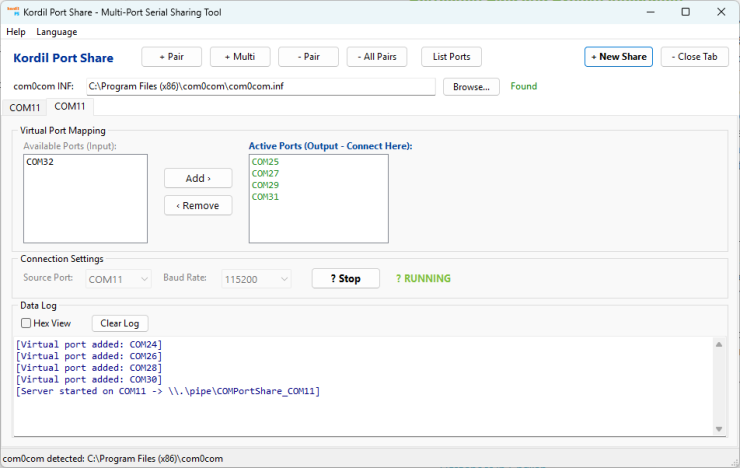Open the Language menu
Image resolution: width=740 pixels, height=468 pixels.
click(x=57, y=32)
